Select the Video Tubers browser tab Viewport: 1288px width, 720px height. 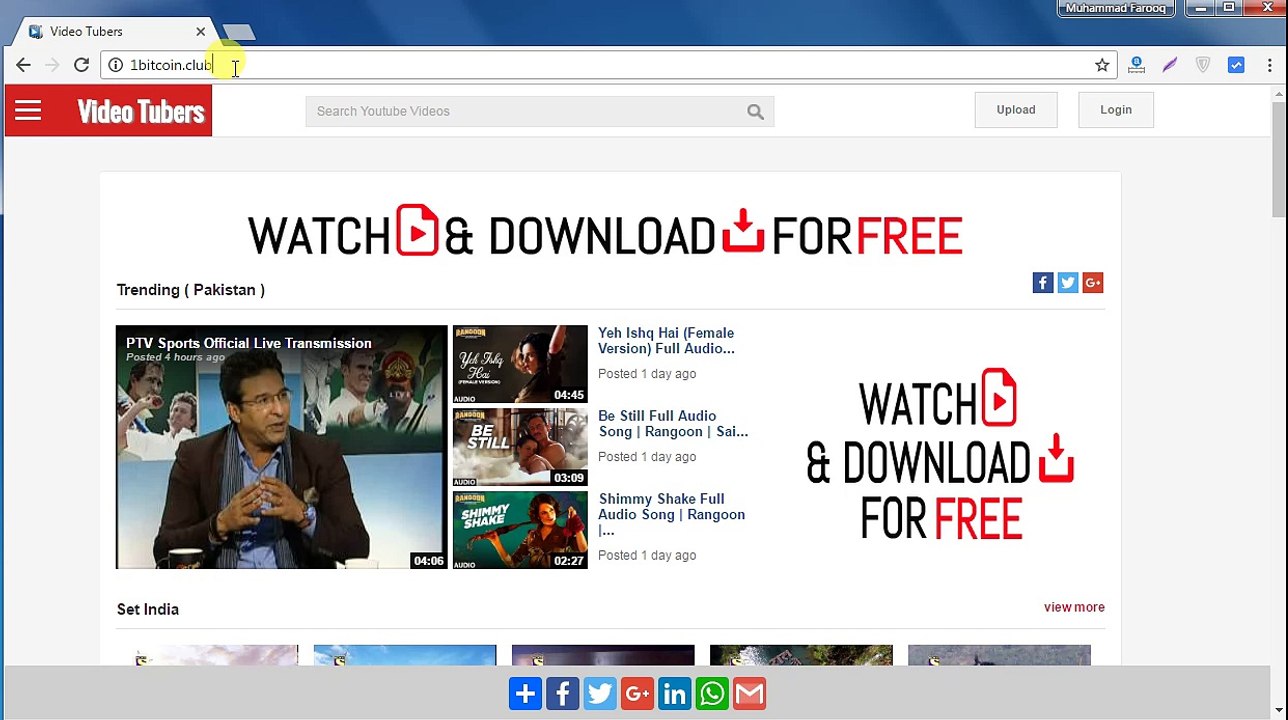pyautogui.click(x=110, y=31)
